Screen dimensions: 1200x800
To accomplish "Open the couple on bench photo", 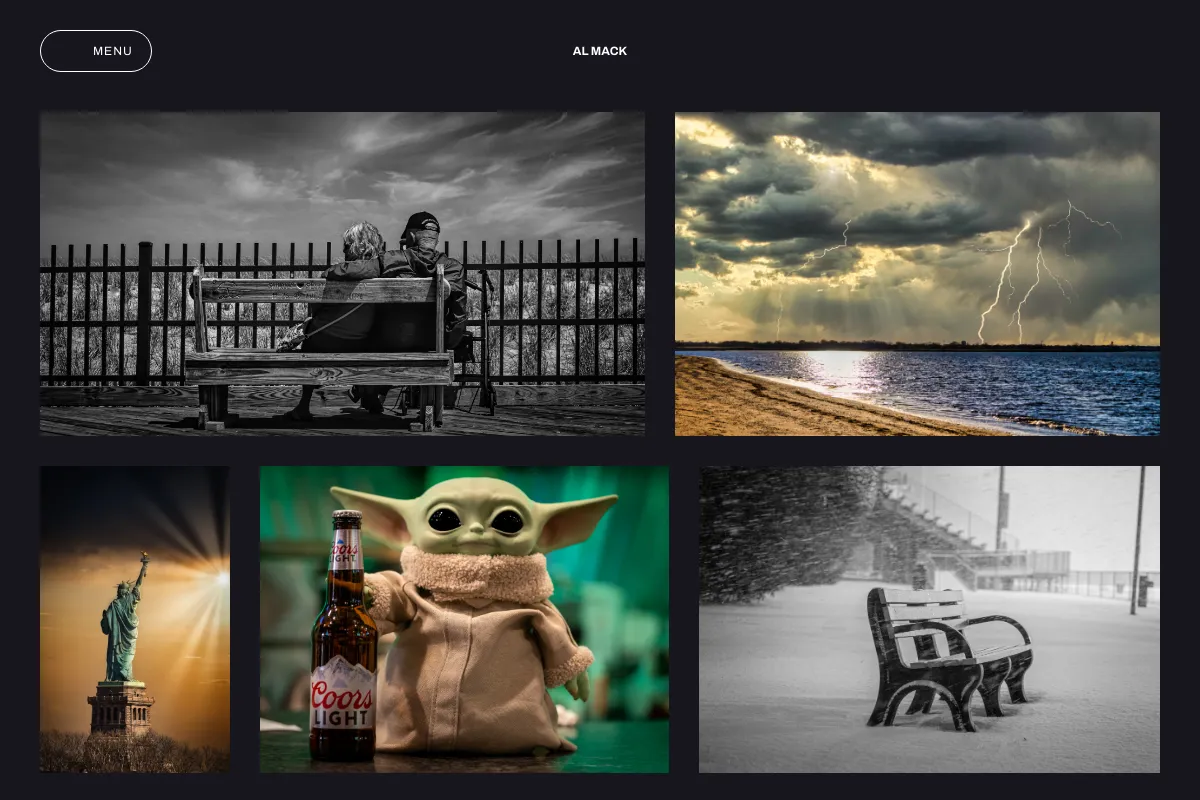I will tap(342, 274).
